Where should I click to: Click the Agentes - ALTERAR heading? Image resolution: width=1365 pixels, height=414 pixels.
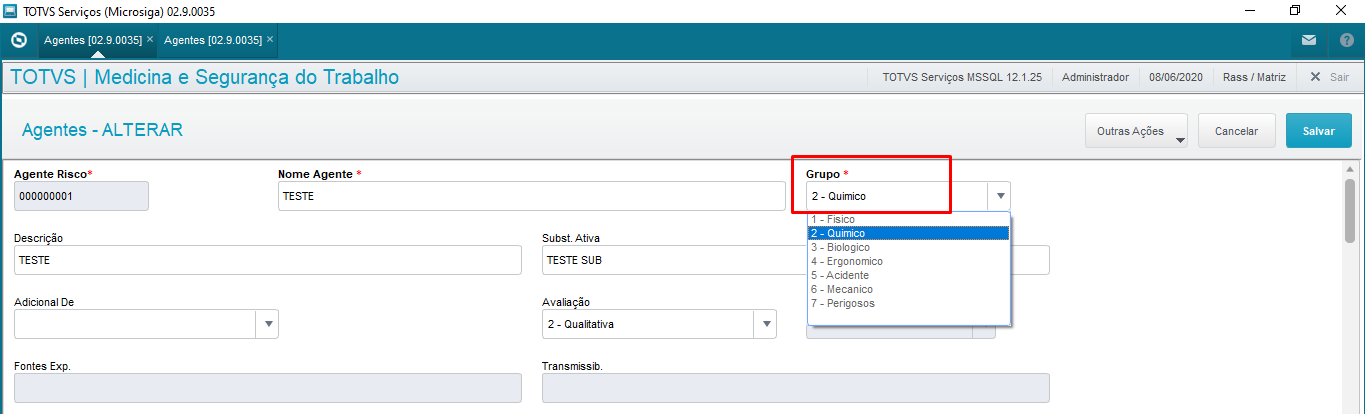click(x=102, y=130)
